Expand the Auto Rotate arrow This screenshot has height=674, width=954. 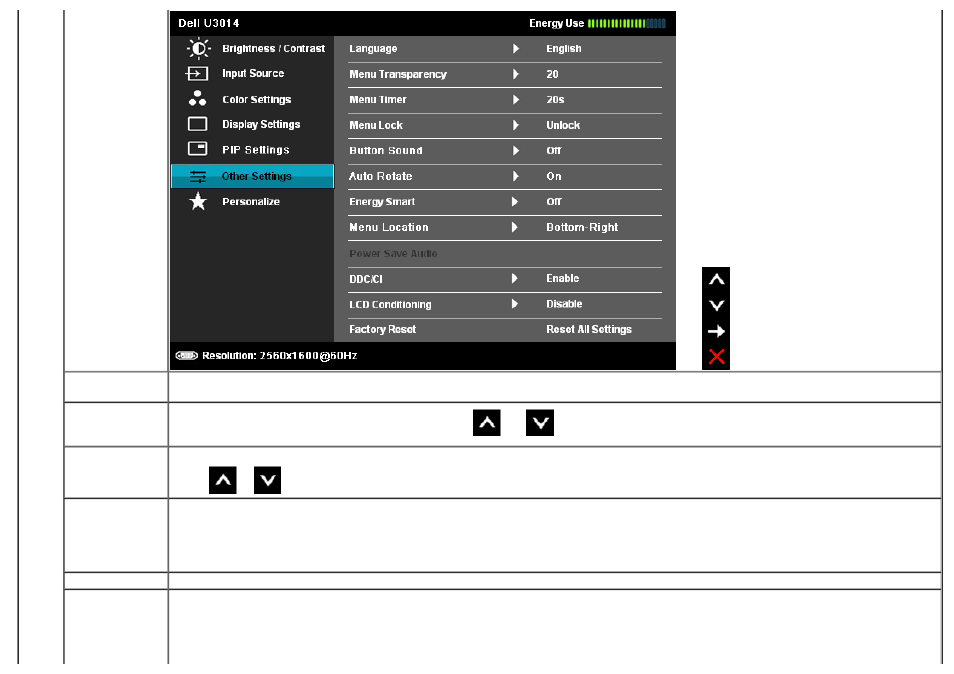[x=515, y=176]
